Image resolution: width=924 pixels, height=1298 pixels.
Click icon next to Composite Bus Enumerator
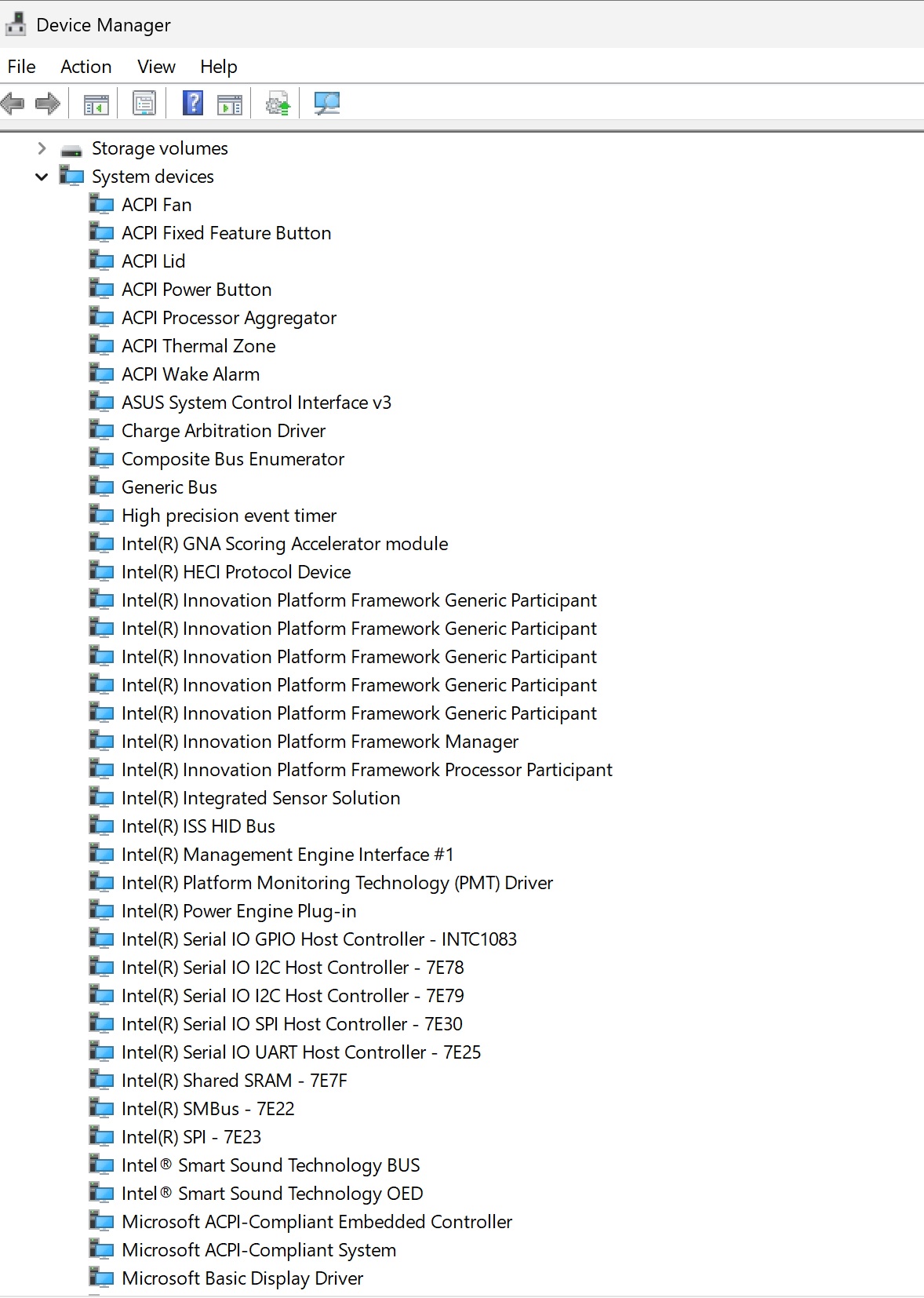(101, 458)
